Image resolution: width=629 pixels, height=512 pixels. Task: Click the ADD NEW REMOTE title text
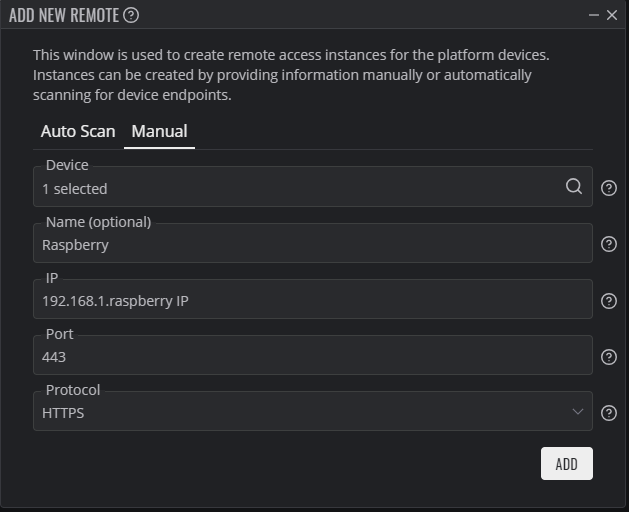click(64, 15)
